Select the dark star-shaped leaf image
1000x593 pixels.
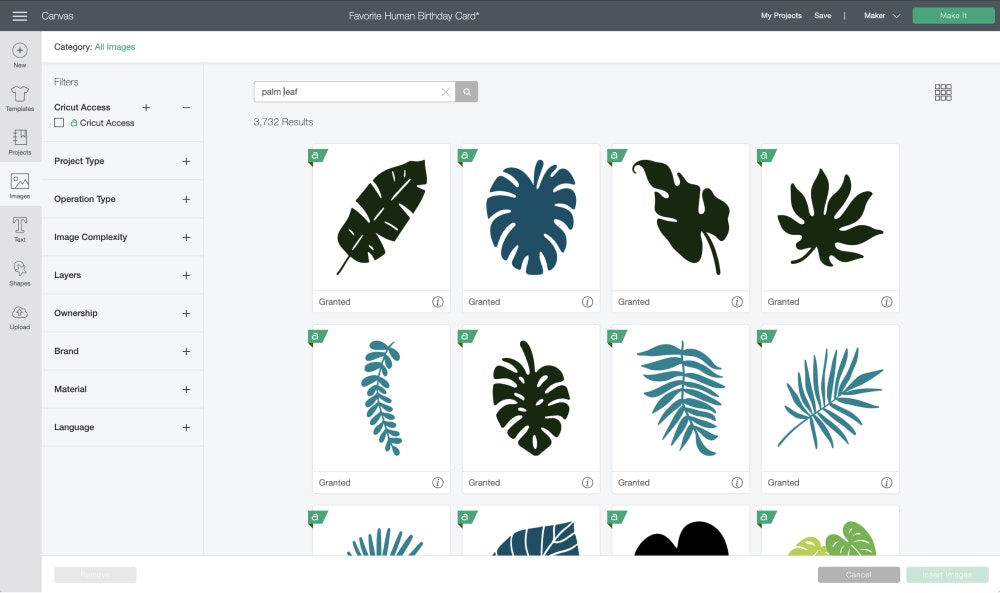point(830,217)
